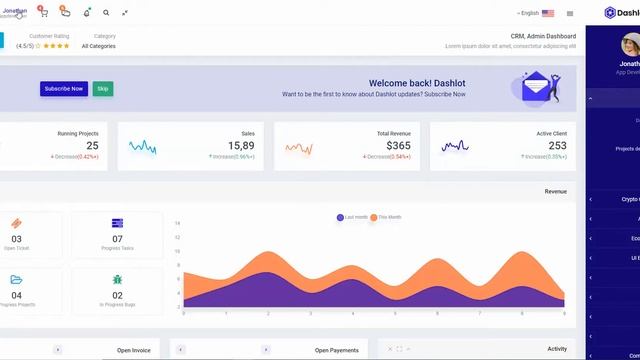Click the left arrow in Open Payements card
Viewport: 640px width, 360px height.
coord(180,350)
